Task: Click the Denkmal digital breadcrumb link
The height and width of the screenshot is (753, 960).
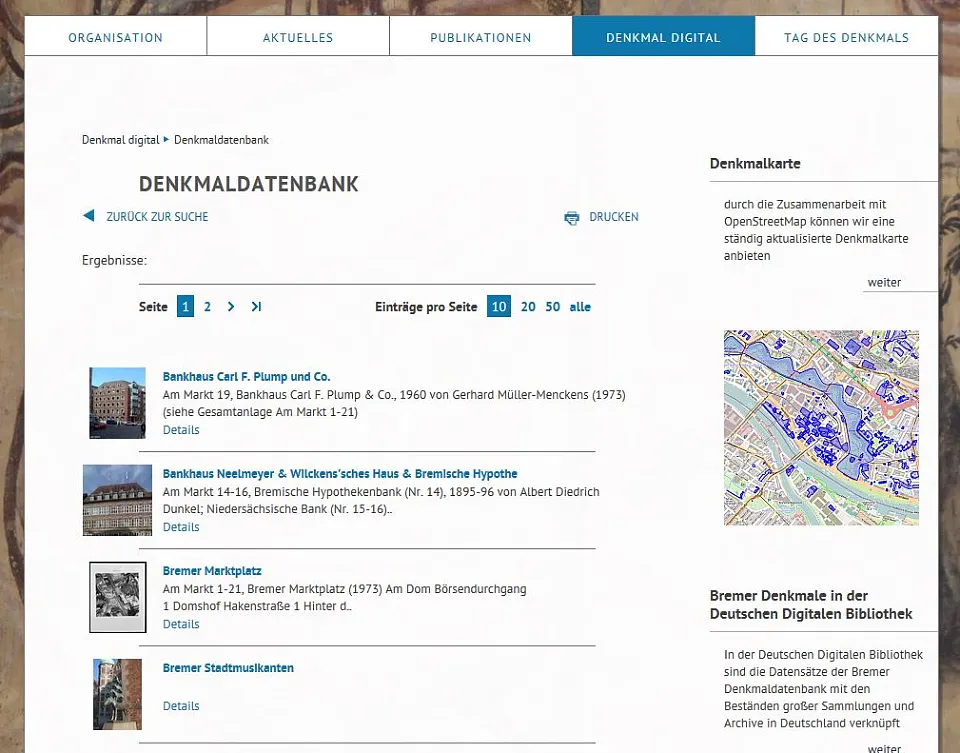Action: point(120,140)
